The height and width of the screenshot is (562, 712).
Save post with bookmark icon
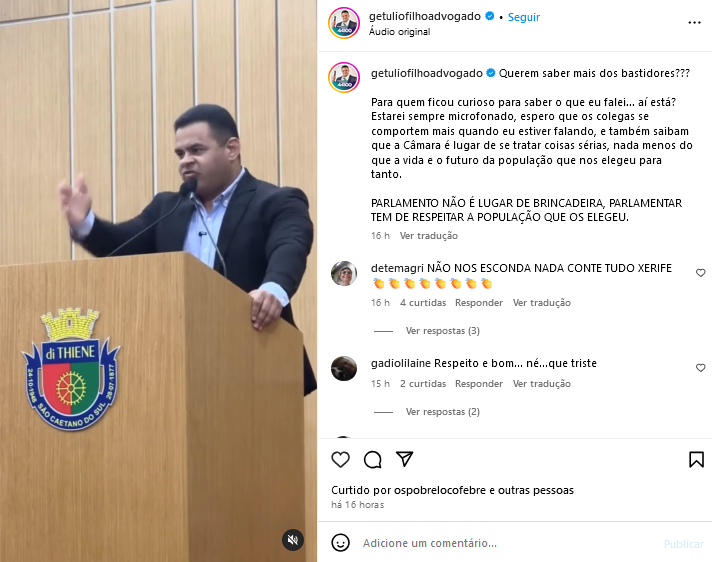coord(696,459)
